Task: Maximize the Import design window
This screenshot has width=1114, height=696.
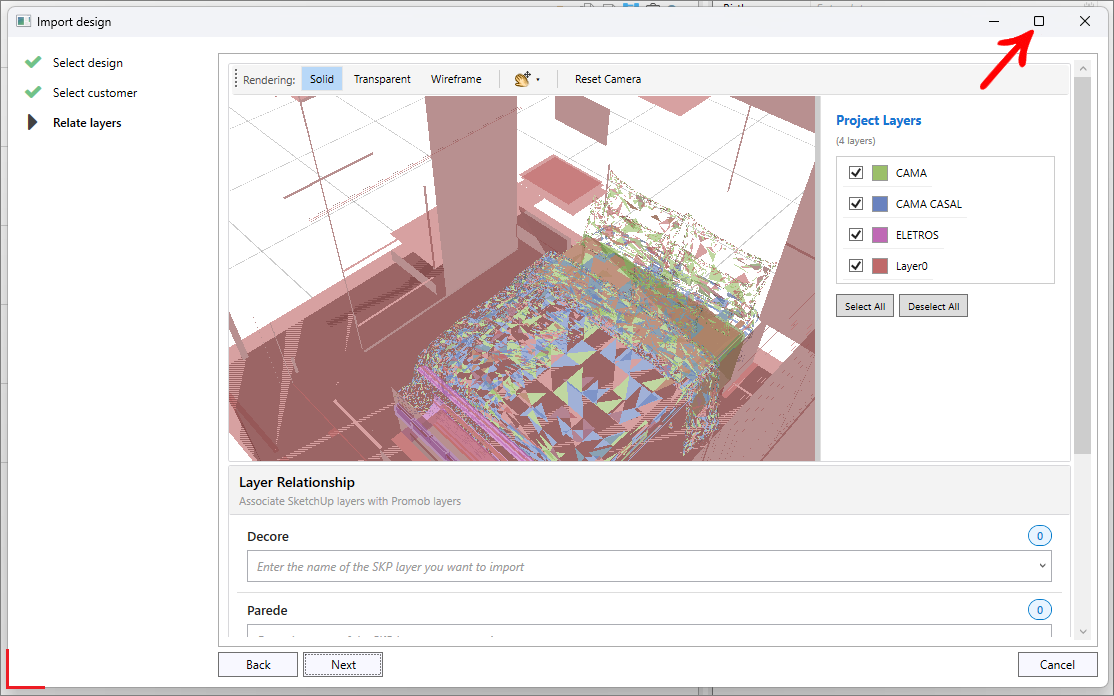Action: point(1039,21)
